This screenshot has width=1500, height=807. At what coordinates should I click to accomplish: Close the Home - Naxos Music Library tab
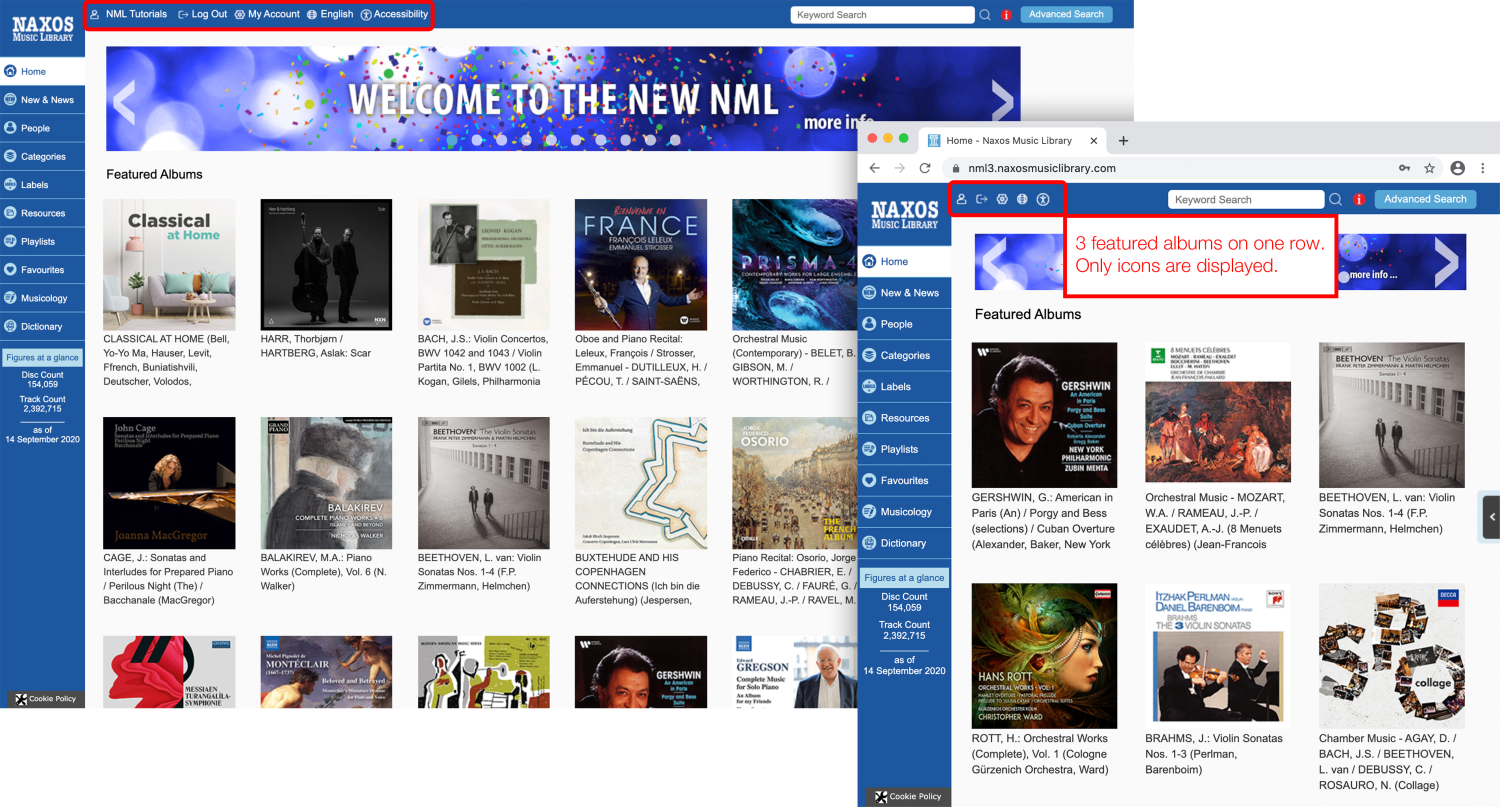tap(1094, 141)
